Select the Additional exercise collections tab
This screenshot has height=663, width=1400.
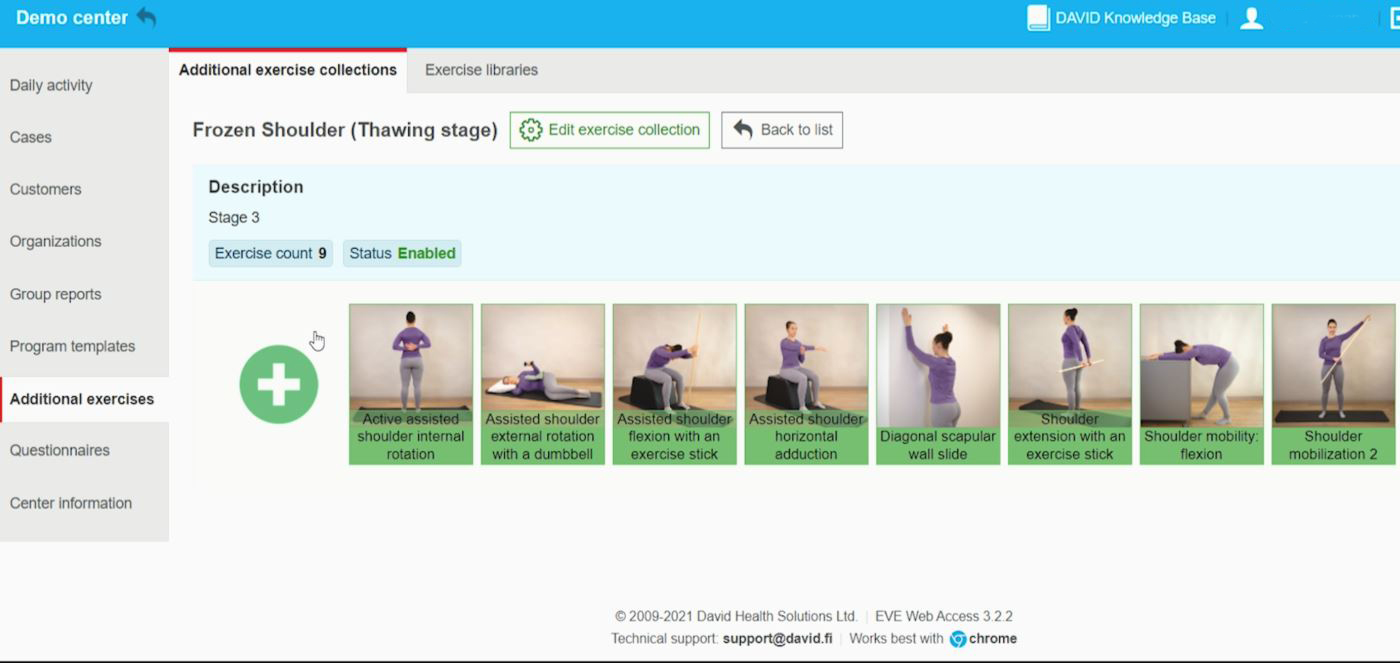(x=288, y=69)
